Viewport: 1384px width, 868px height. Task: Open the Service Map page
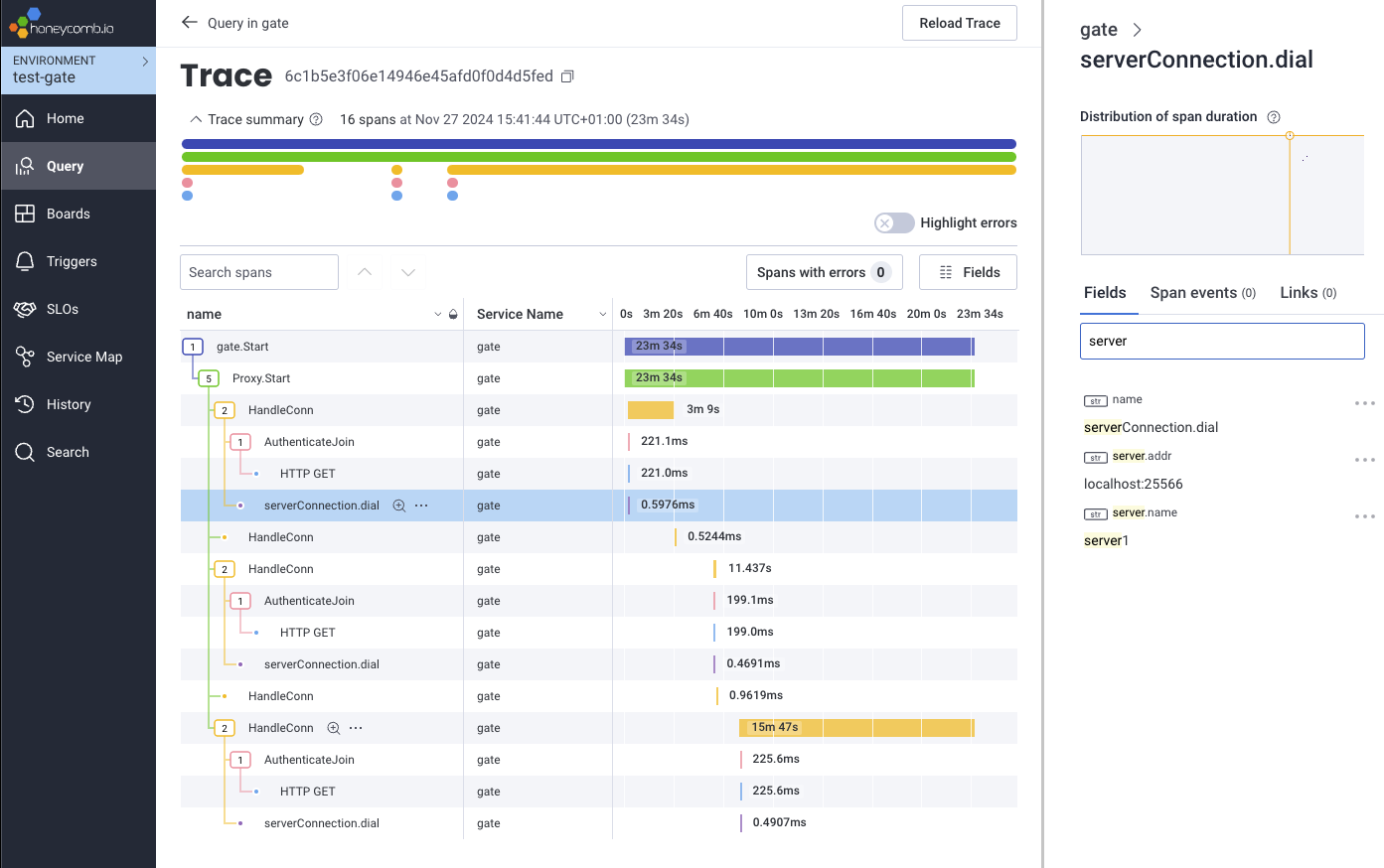click(x=84, y=357)
